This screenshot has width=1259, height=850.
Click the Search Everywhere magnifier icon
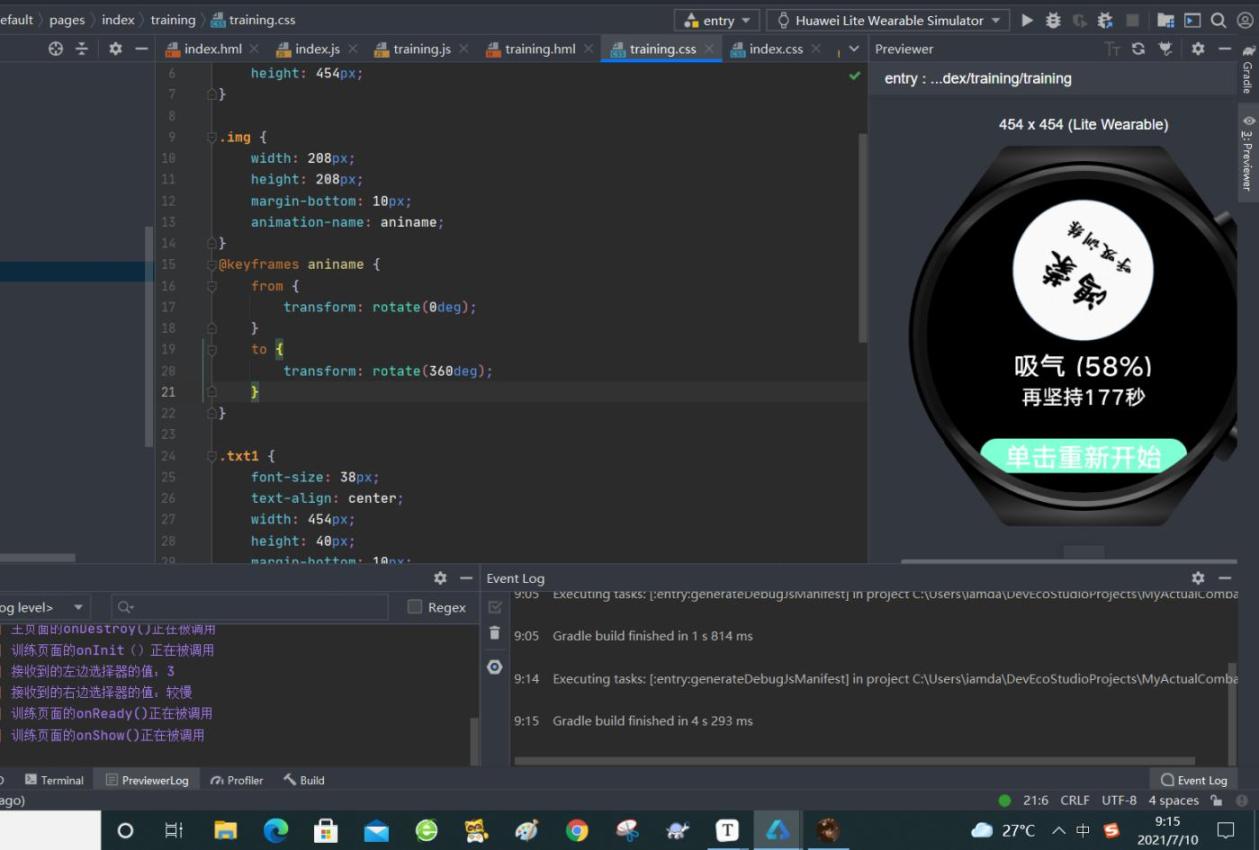1218,20
